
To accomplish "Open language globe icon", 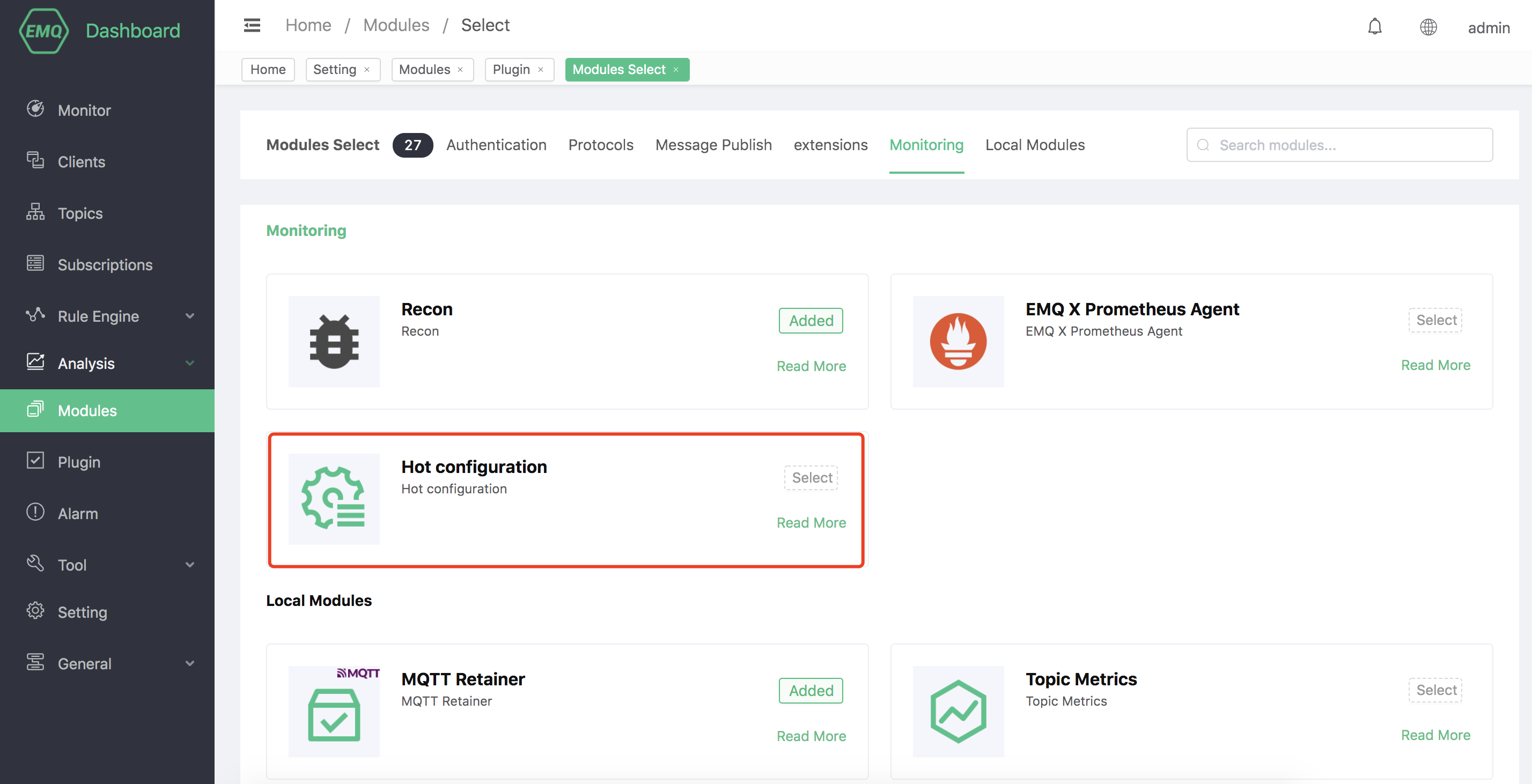I will [1428, 27].
